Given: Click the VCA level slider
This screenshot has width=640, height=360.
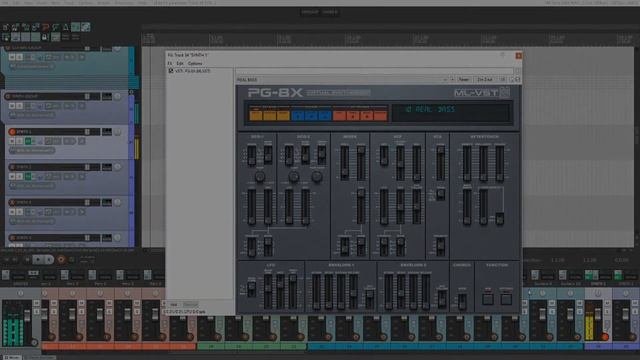Looking at the screenshot, I should point(440,162).
